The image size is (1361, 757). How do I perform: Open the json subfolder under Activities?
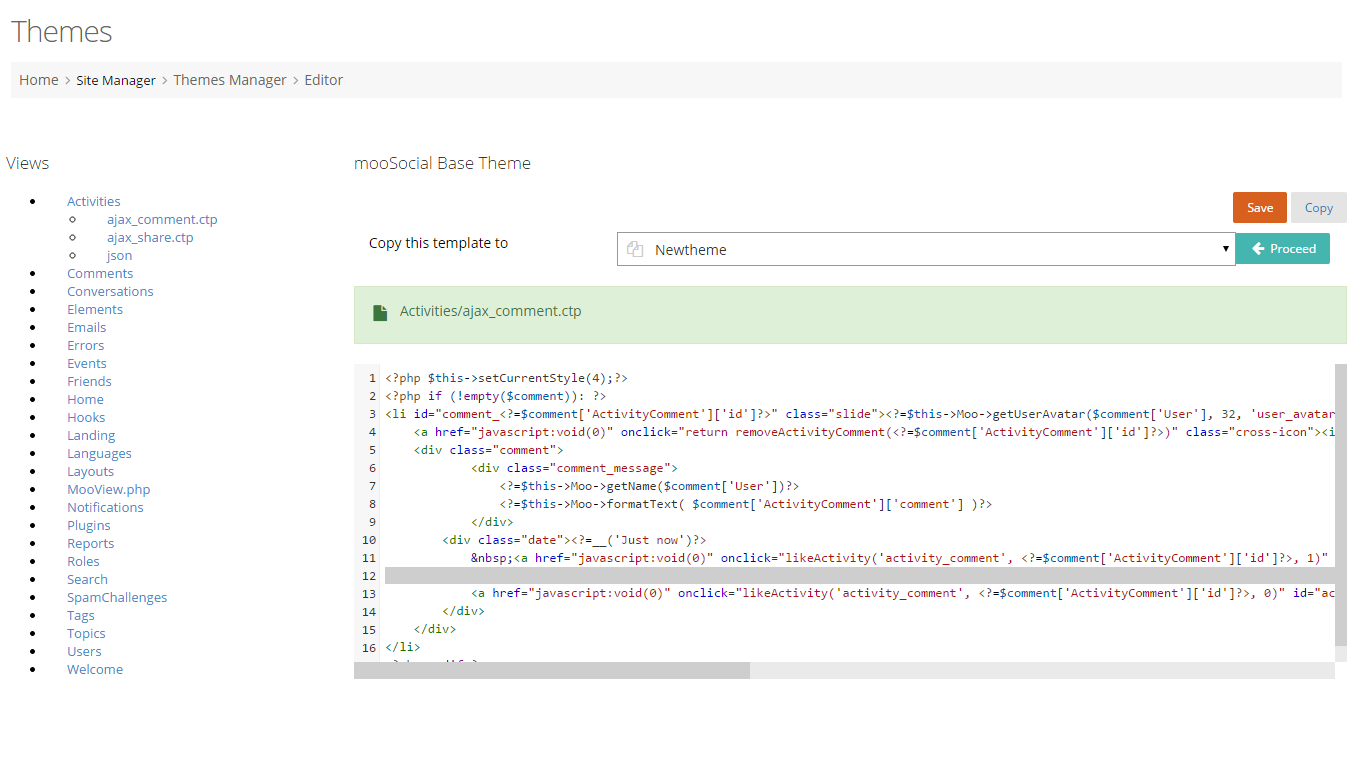[x=119, y=255]
